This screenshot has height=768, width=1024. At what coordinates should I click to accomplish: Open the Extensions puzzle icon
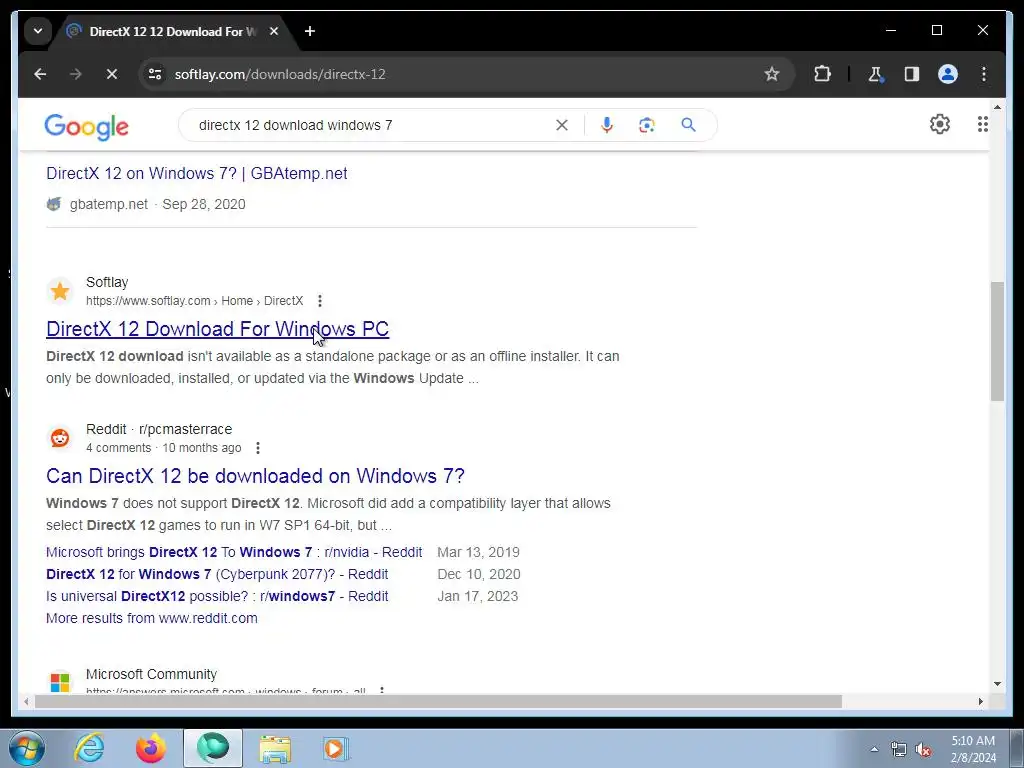coord(822,74)
